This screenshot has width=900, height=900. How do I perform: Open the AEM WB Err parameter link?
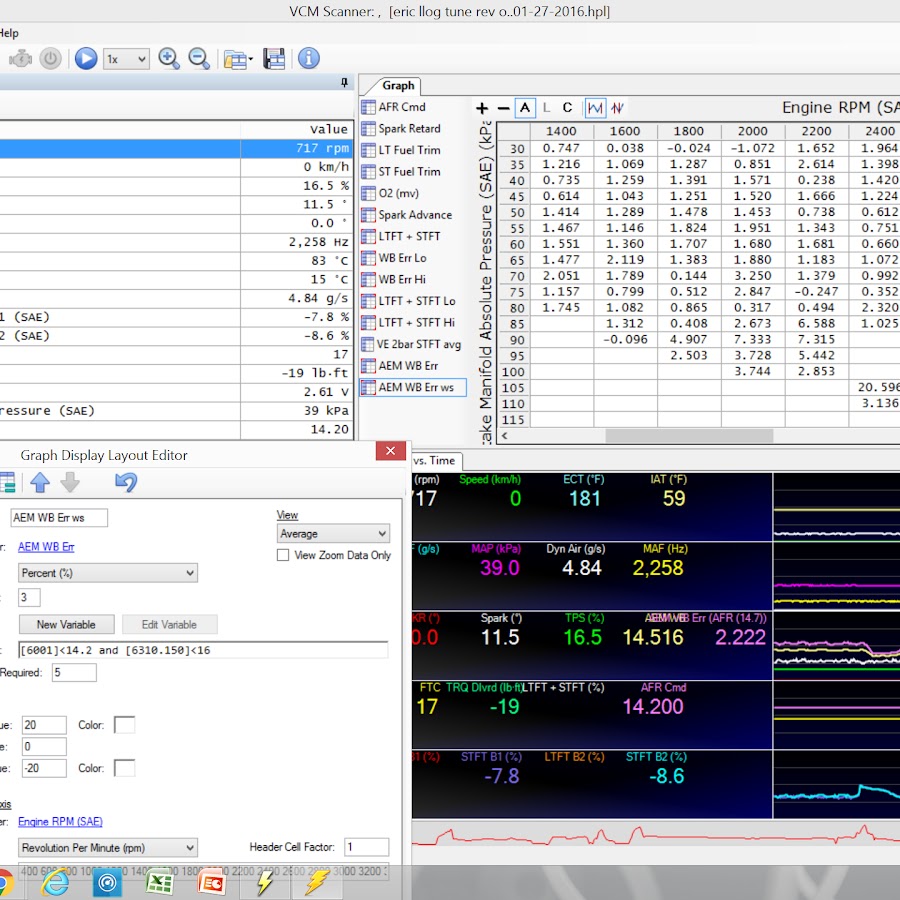tap(46, 547)
